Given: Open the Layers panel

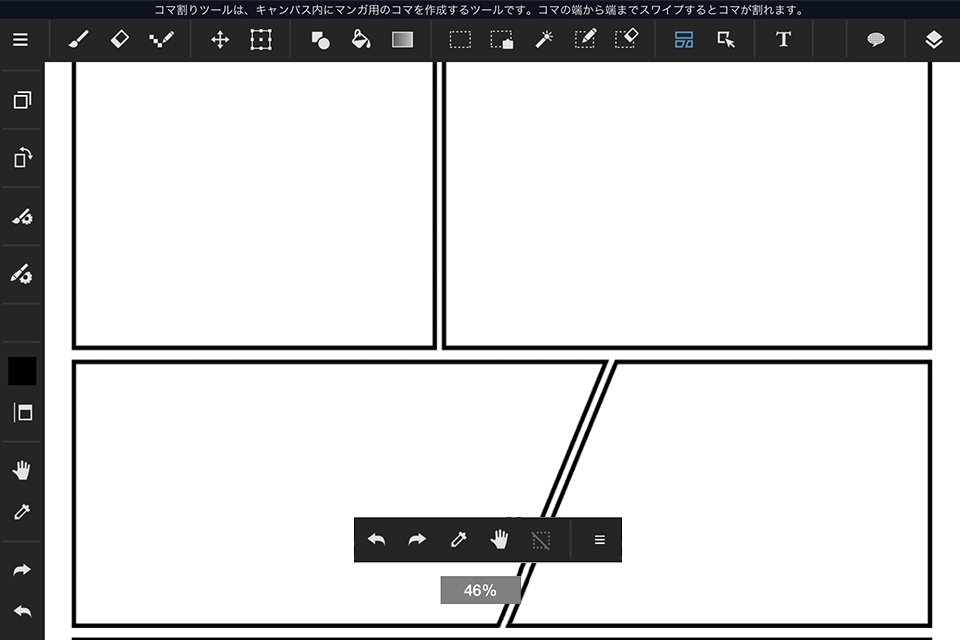Looking at the screenshot, I should (933, 39).
